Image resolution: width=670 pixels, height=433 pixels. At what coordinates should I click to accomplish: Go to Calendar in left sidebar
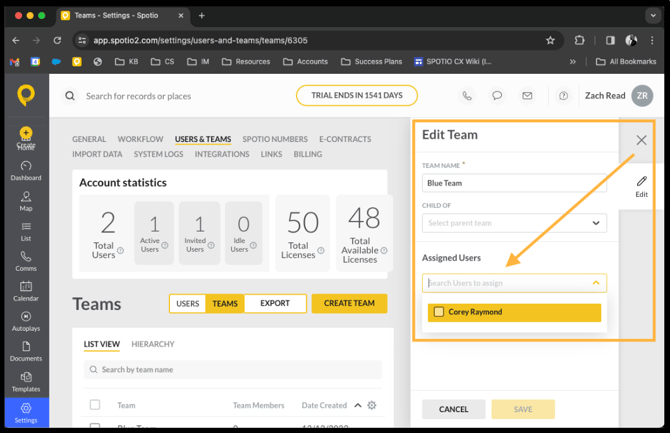pyautogui.click(x=26, y=291)
